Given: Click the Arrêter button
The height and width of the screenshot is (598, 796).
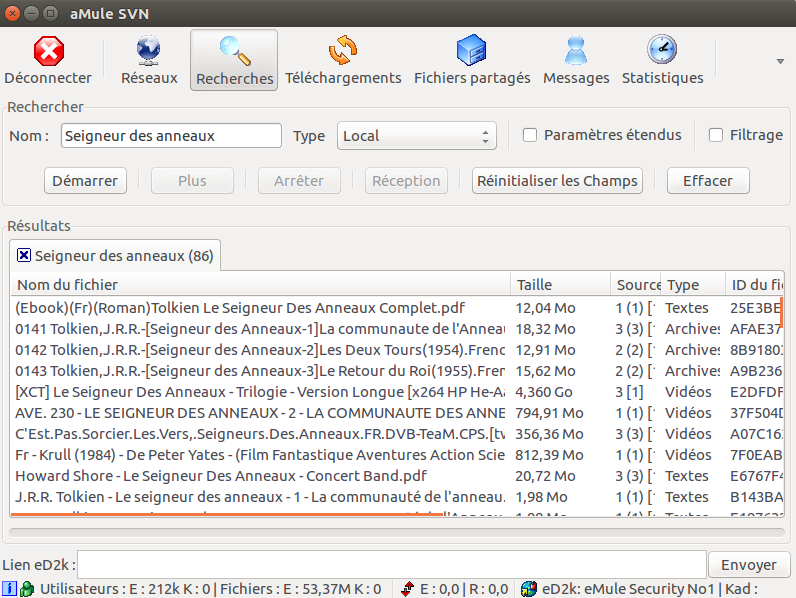Looking at the screenshot, I should (x=299, y=181).
